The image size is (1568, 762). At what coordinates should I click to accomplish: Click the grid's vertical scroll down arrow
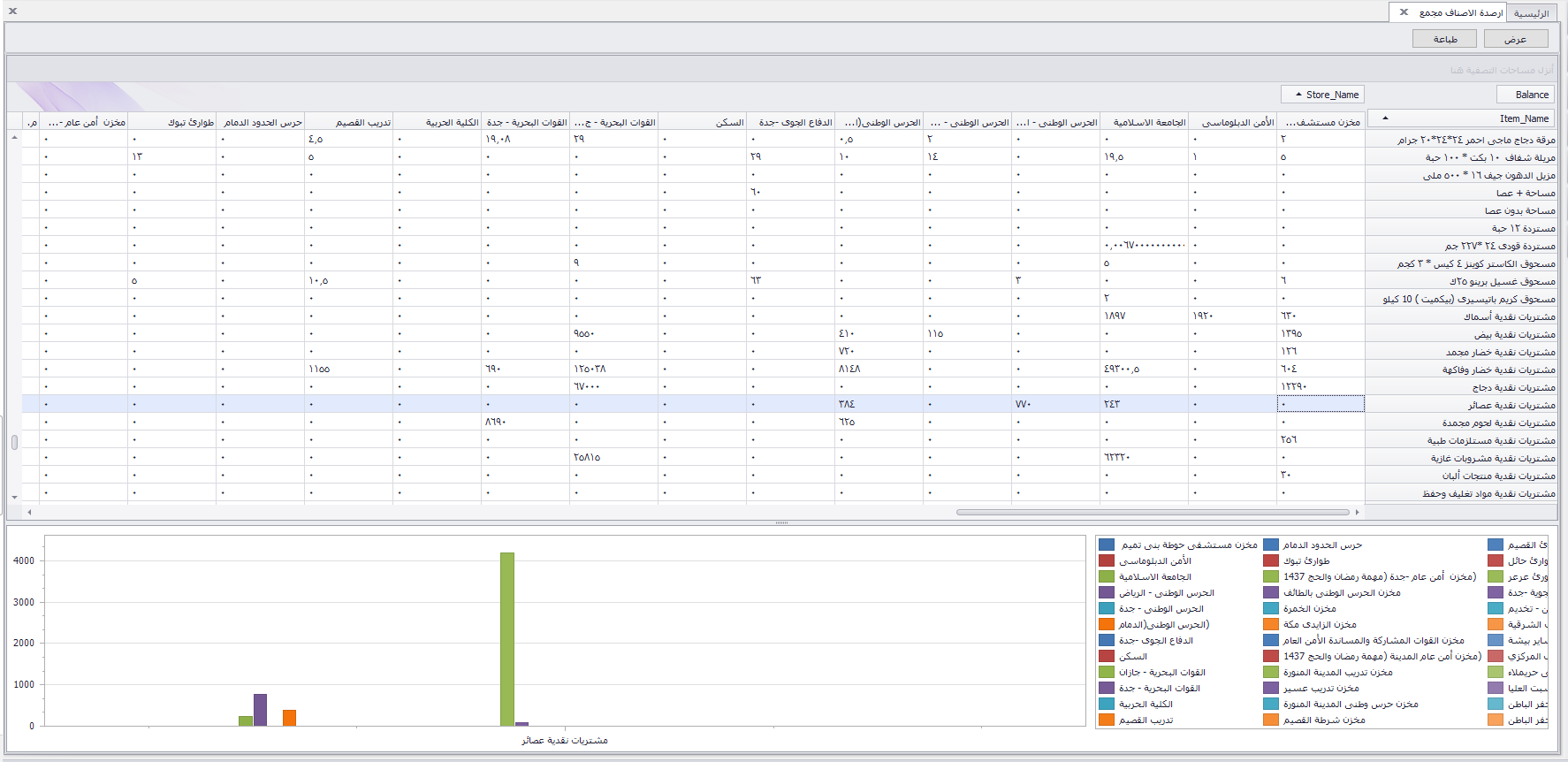pyautogui.click(x=14, y=498)
